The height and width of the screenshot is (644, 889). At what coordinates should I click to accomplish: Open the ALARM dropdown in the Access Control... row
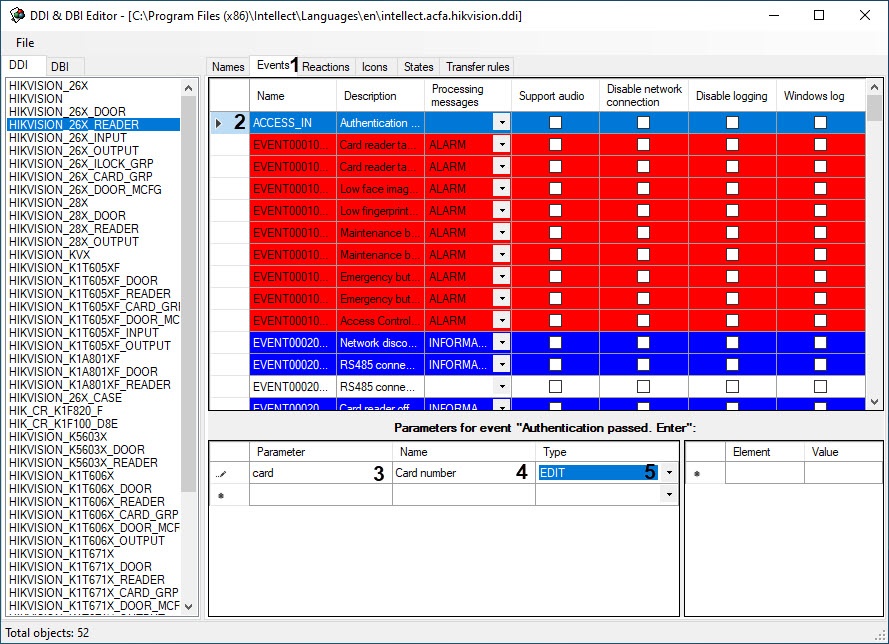point(501,321)
